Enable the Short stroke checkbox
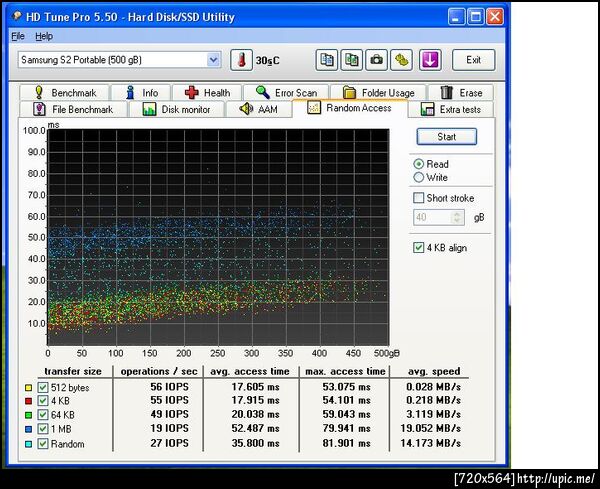This screenshot has height=489, width=600. click(x=419, y=198)
